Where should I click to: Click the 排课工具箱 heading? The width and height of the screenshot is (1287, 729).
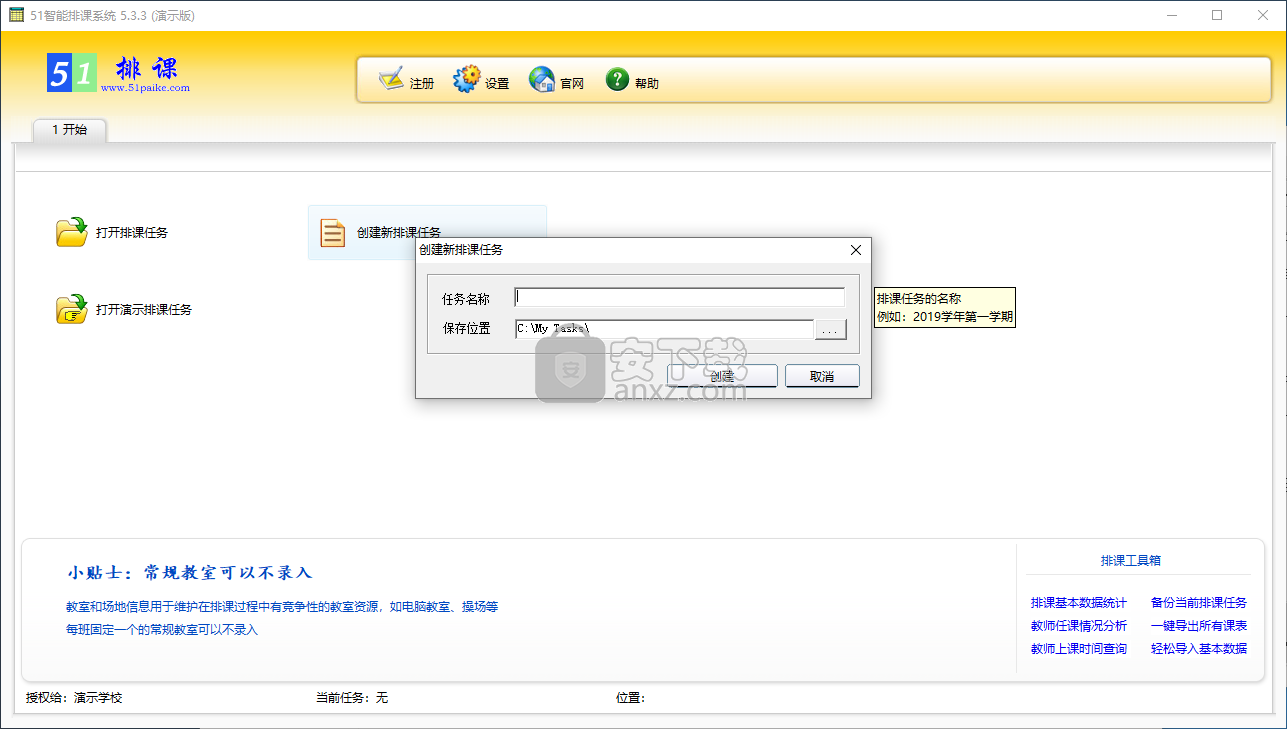[1130, 561]
